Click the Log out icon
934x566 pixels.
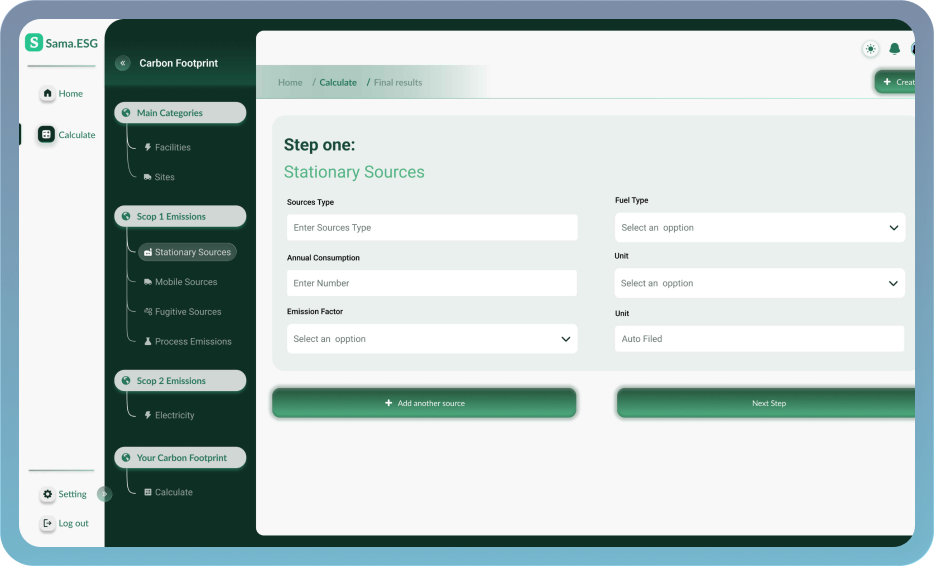point(47,523)
